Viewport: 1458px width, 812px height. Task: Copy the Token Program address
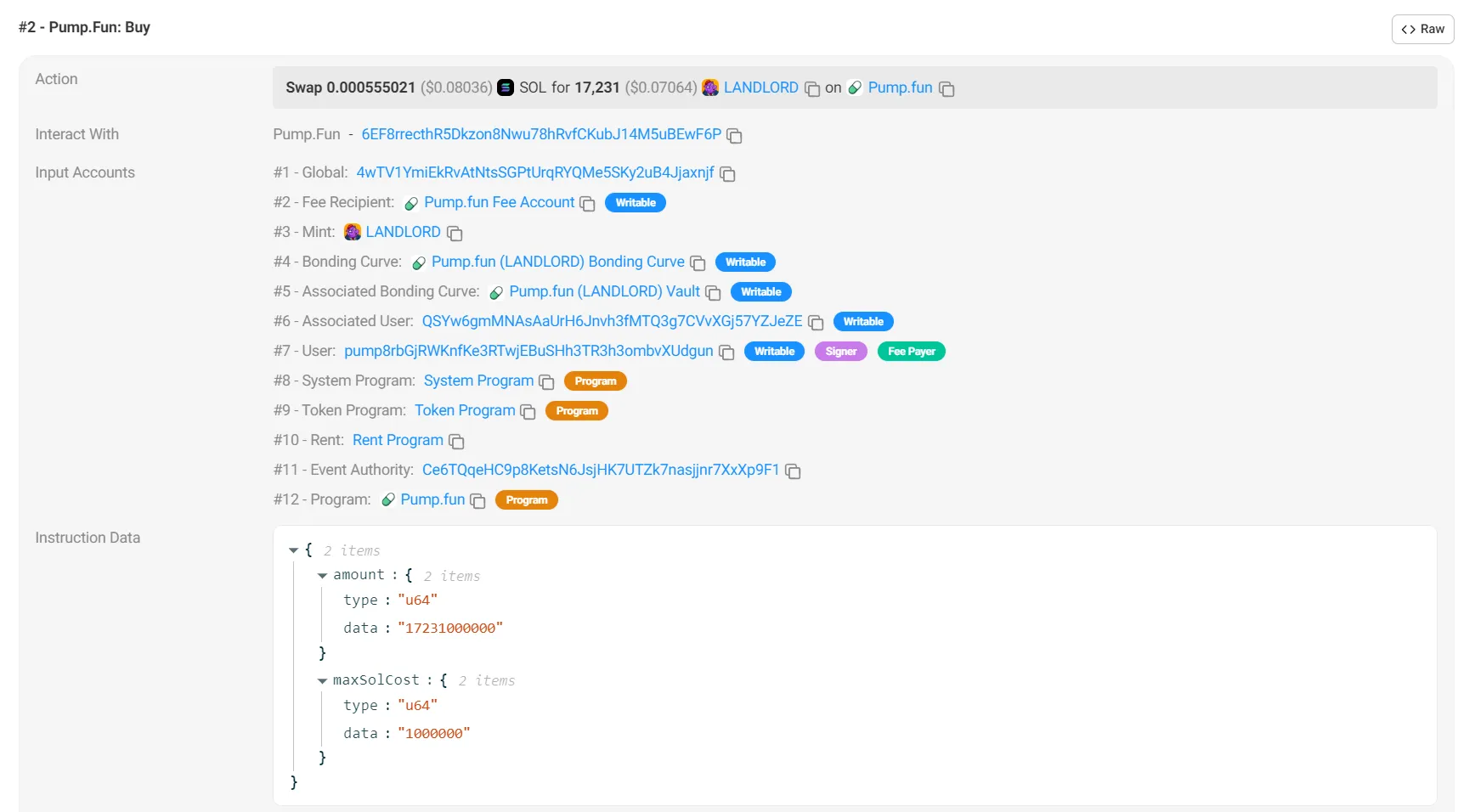click(x=528, y=412)
